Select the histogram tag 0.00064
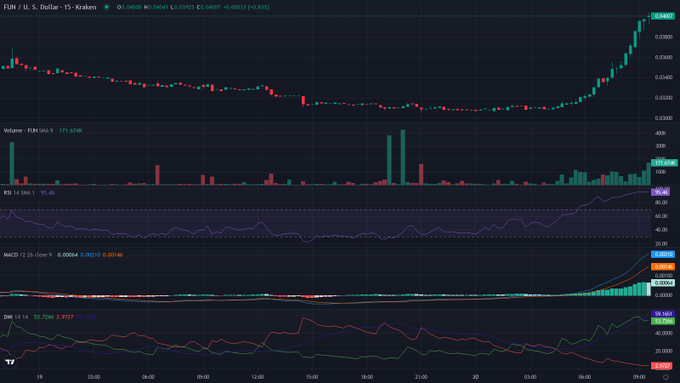 [663, 283]
